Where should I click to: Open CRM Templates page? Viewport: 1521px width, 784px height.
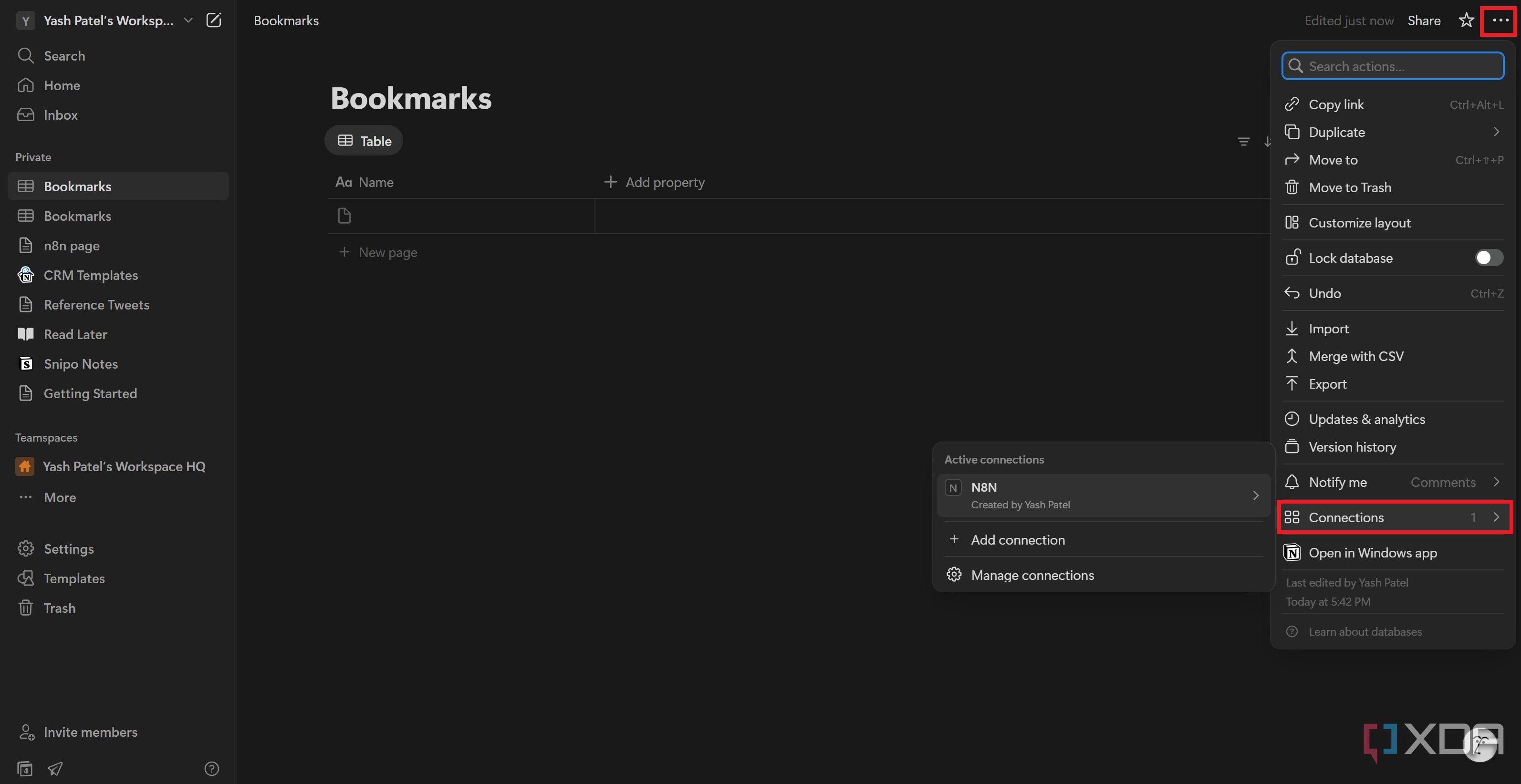(x=118, y=275)
